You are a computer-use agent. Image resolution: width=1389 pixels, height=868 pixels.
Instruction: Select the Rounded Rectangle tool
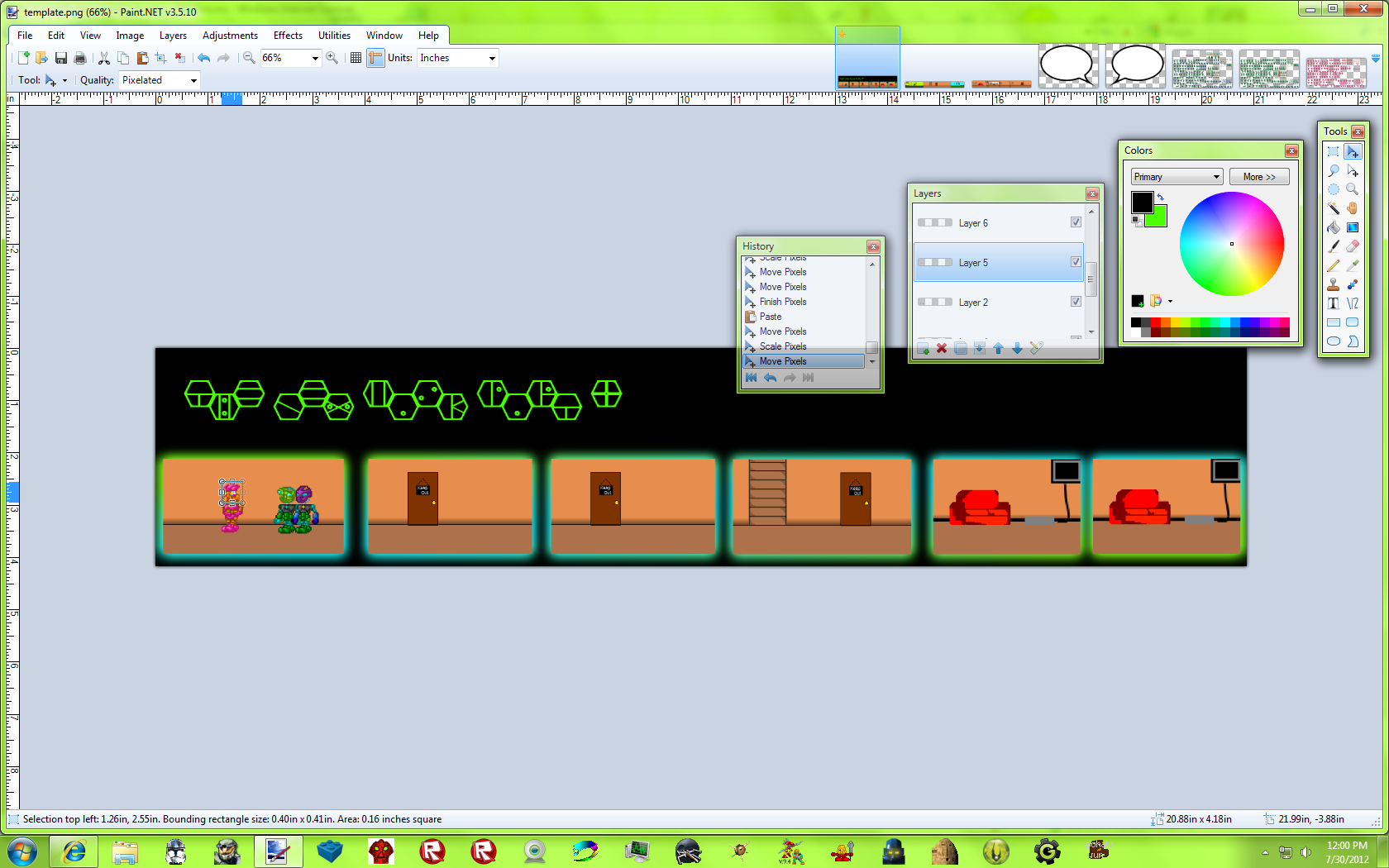1353,322
